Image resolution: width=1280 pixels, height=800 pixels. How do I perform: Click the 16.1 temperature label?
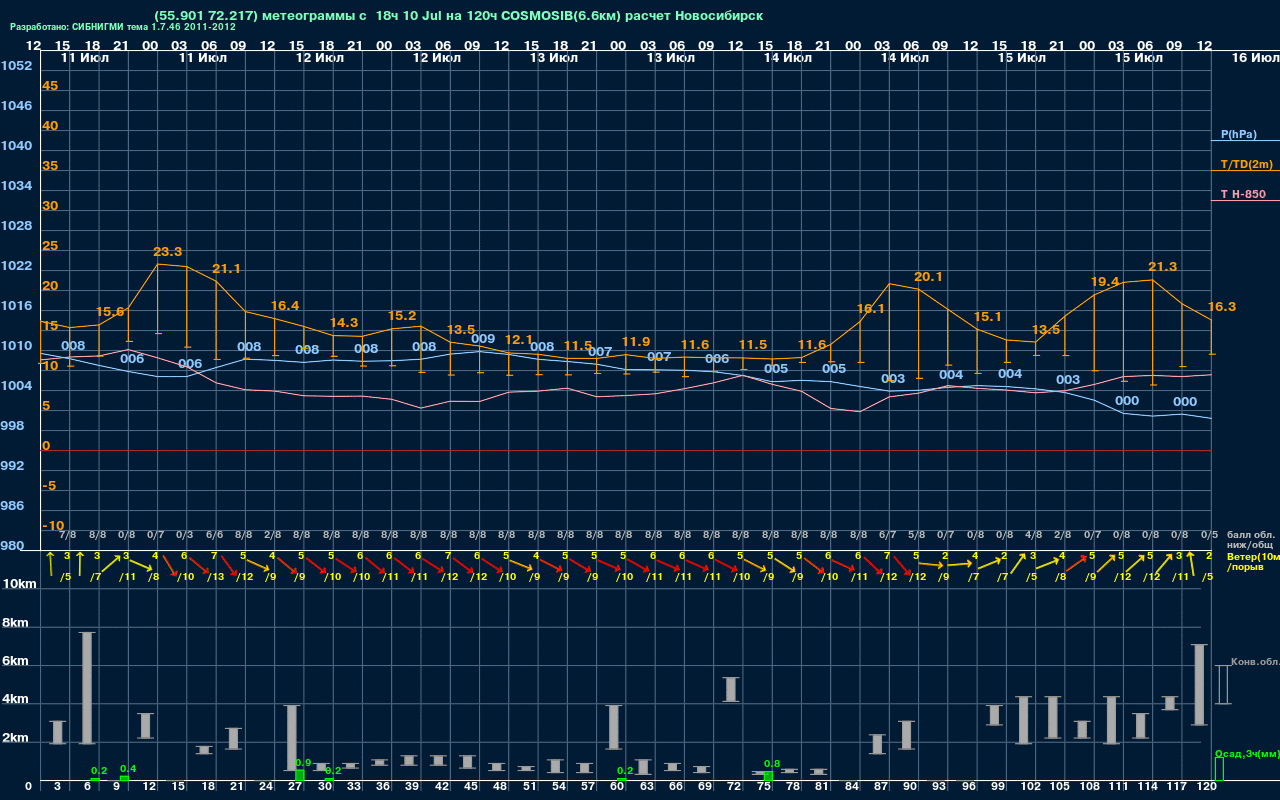[x=871, y=309]
